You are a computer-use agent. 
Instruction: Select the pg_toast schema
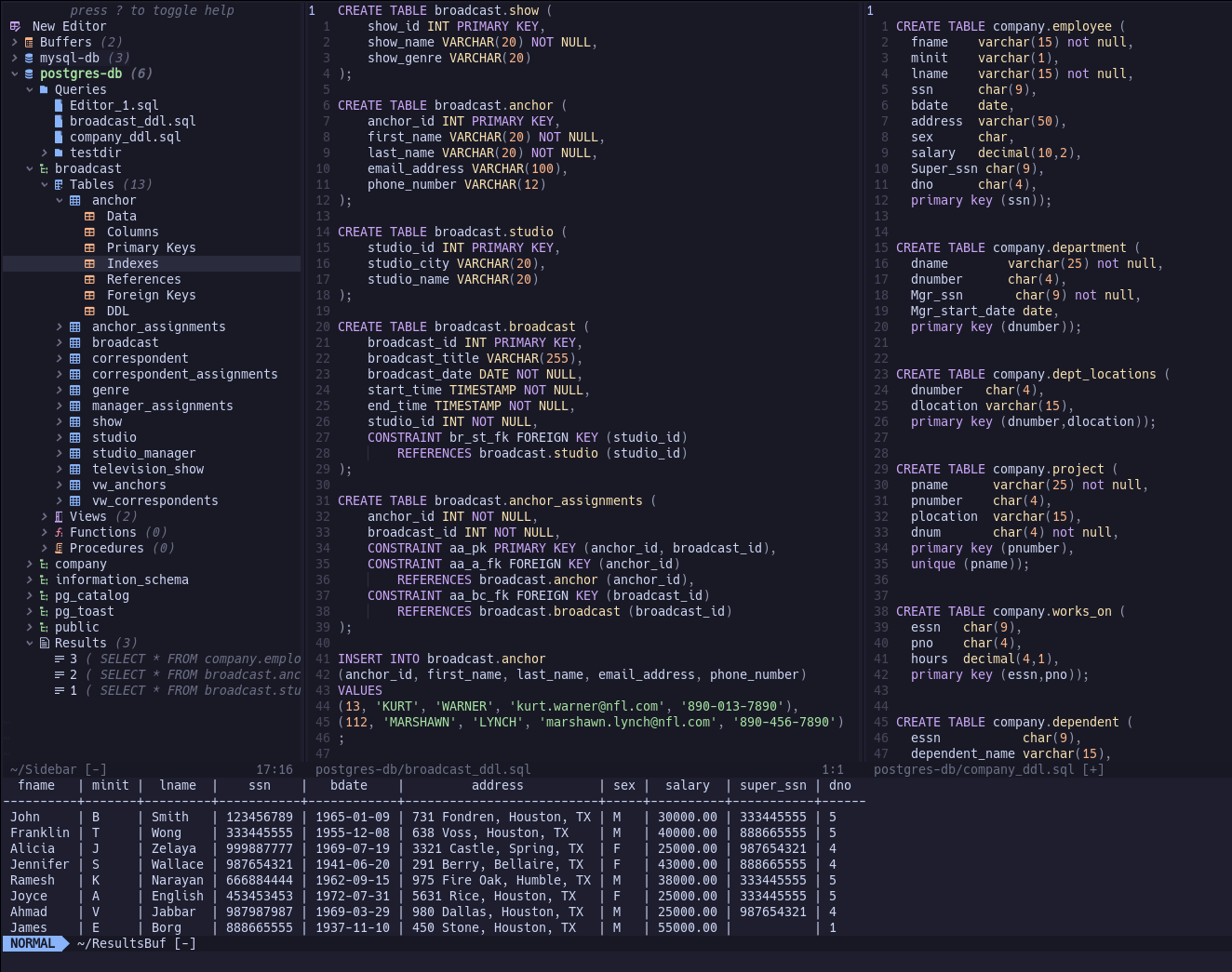(x=85, y=611)
